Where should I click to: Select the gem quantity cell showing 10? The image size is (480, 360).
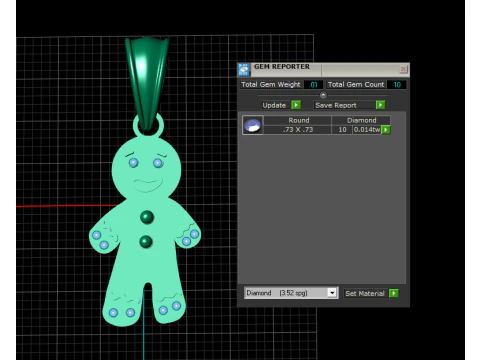coord(342,130)
